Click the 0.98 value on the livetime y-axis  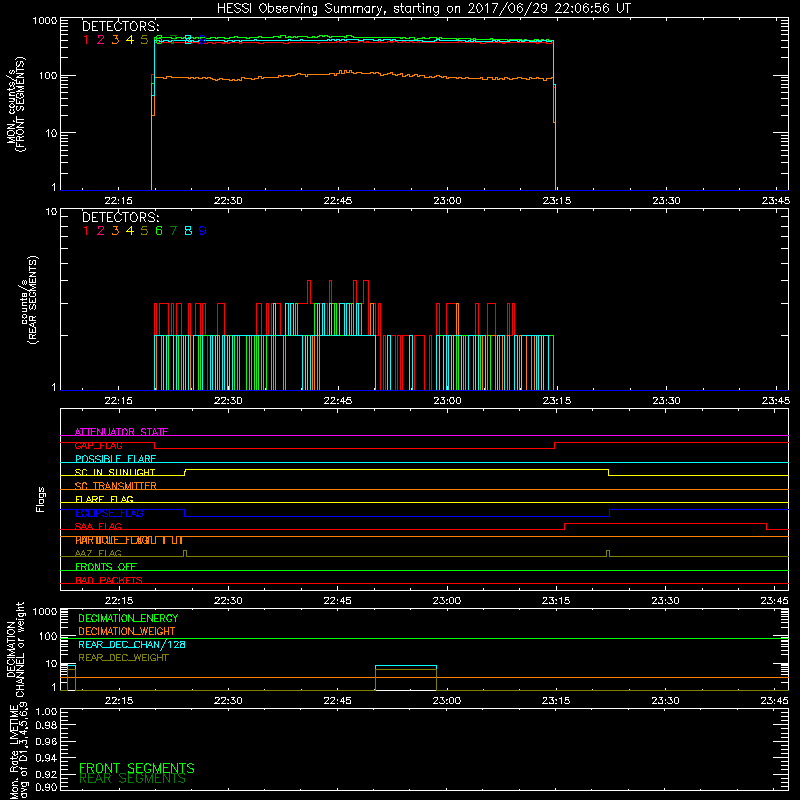[46, 726]
